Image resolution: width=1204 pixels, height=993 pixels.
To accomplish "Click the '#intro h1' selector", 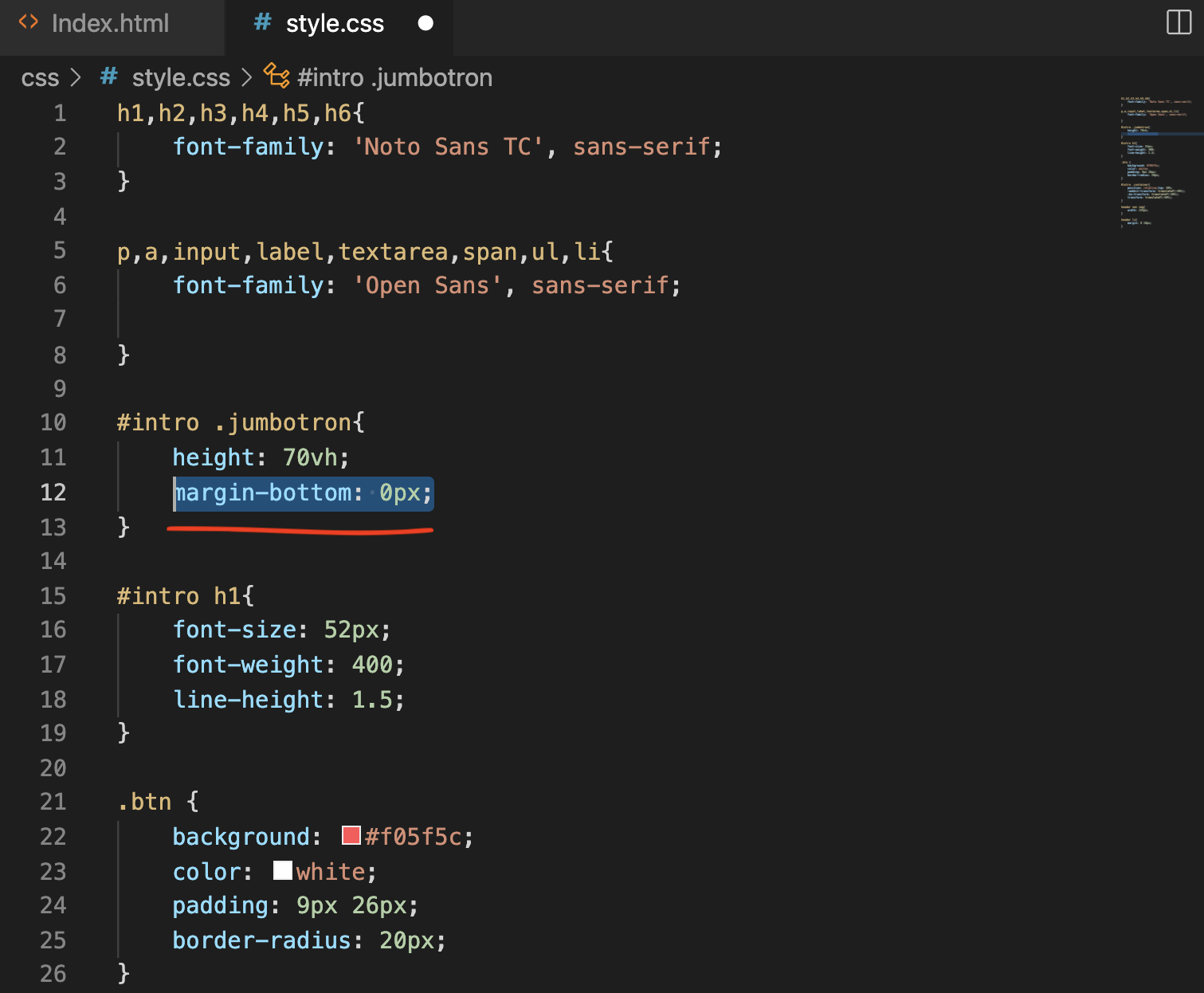I will click(179, 596).
